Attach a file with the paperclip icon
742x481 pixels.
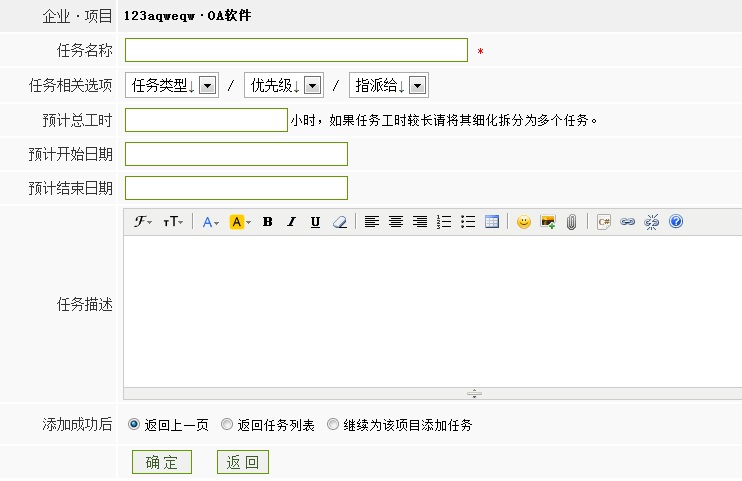pos(572,222)
